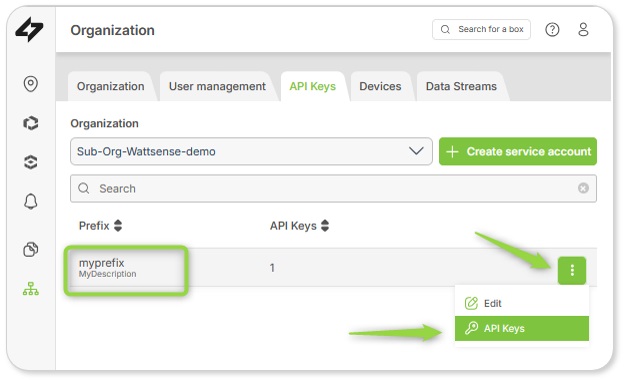Click the Create service account button
This screenshot has width=624, height=382.
(518, 151)
